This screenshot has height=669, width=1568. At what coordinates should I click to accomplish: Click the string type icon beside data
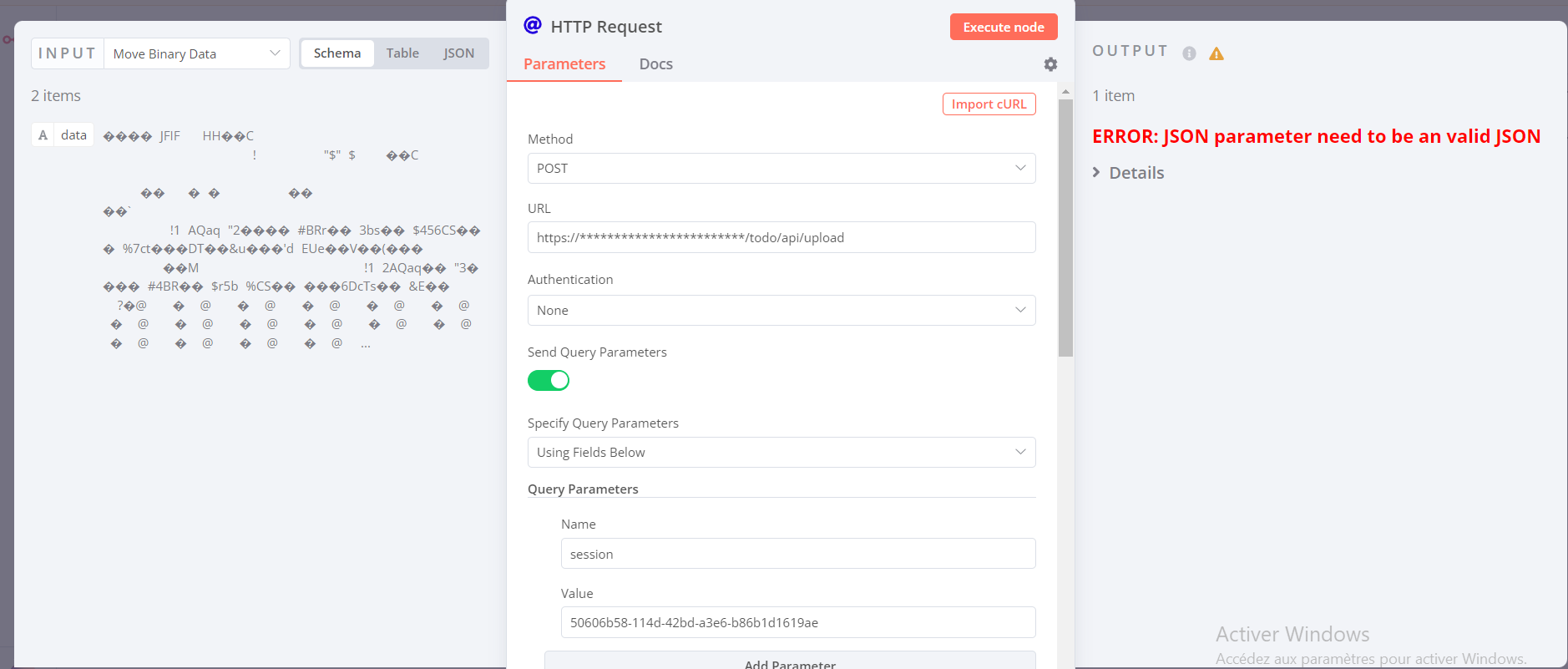(x=43, y=135)
